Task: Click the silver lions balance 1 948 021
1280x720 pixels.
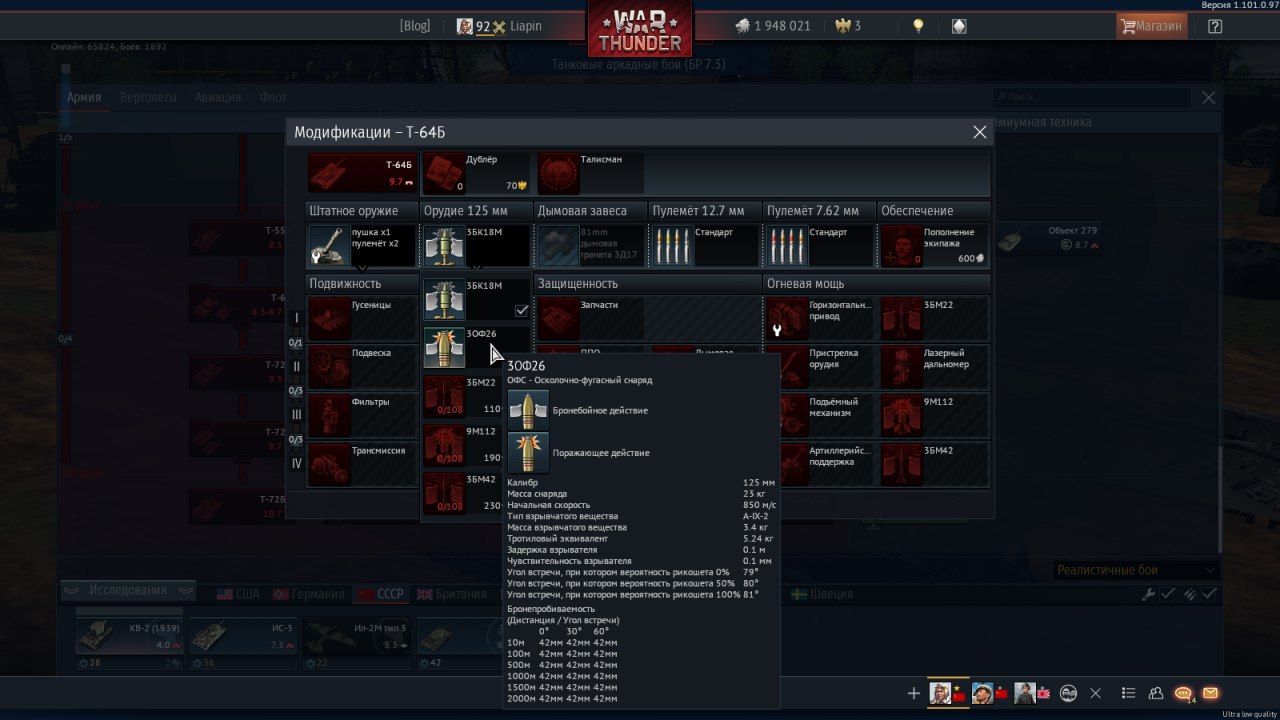Action: tap(773, 26)
